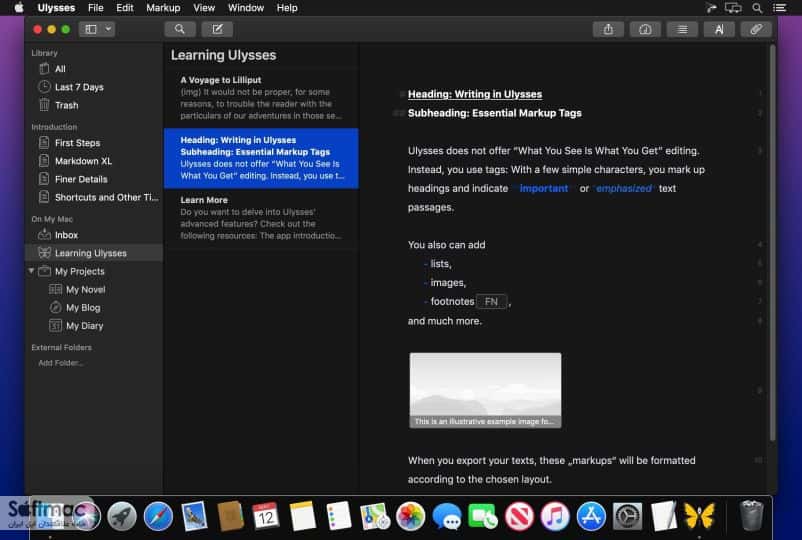Open the Apple menu
This screenshot has width=802, height=540.
pyautogui.click(x=18, y=8)
